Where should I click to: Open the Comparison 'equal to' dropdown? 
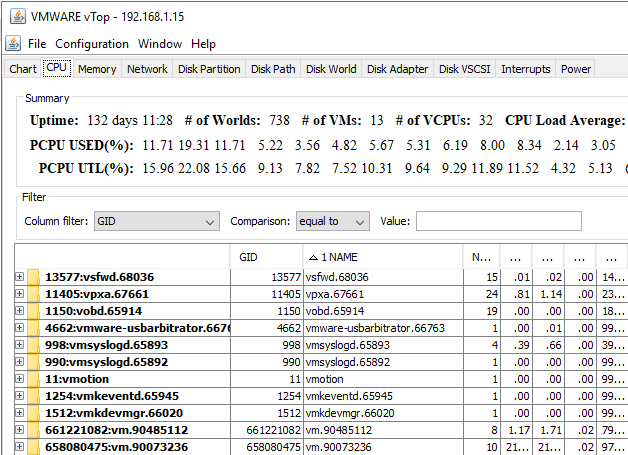332,221
